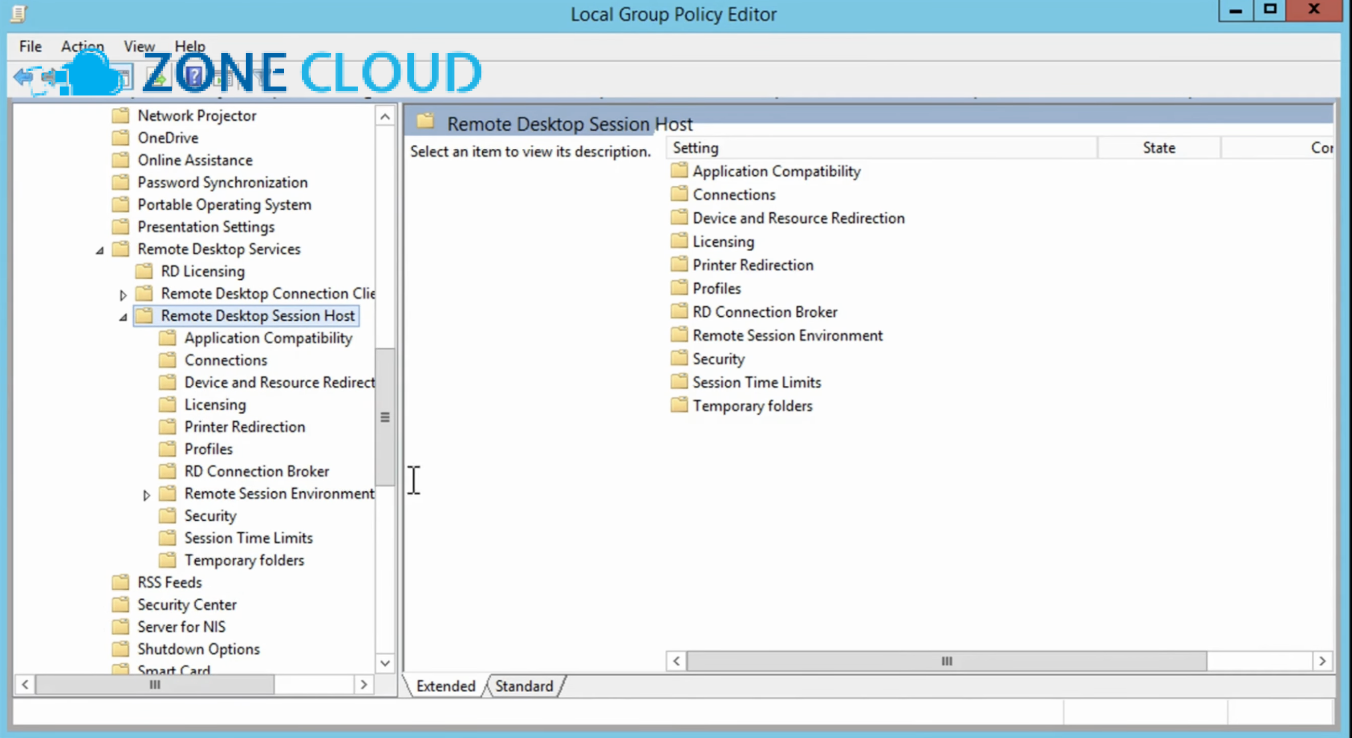Click the tree pane scroll-right arrow
The image size is (1352, 738).
point(364,685)
